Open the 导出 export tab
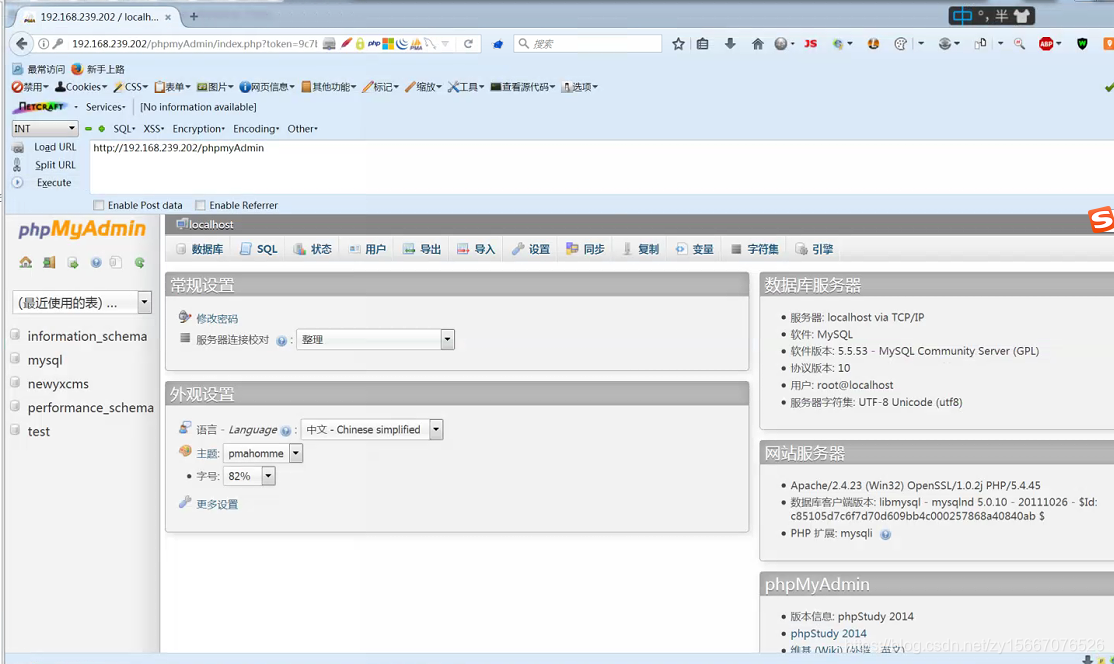 click(x=422, y=249)
